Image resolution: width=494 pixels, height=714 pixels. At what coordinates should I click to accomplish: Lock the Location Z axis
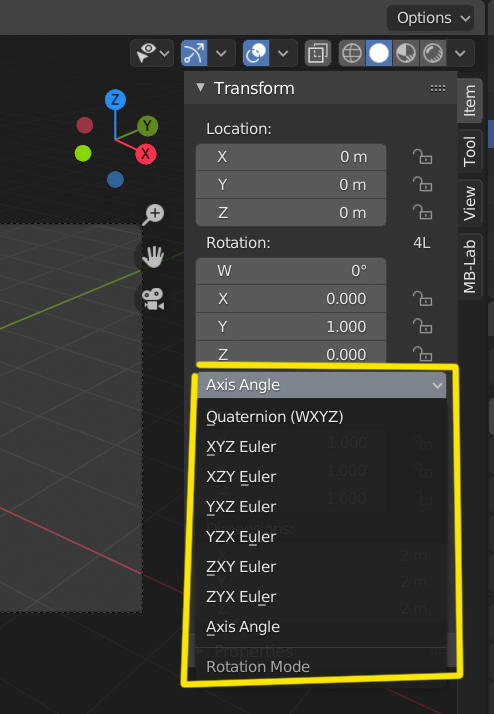[x=423, y=212]
